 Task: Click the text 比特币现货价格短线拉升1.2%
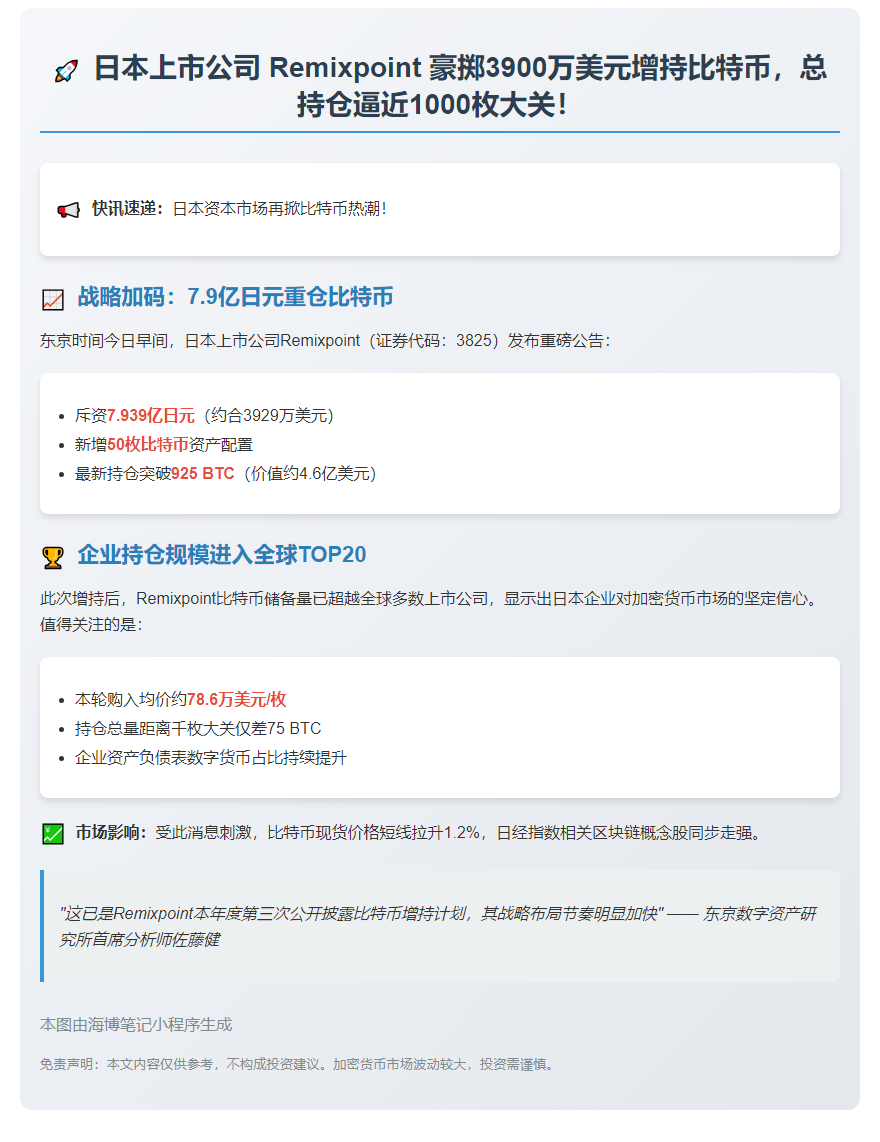373,832
